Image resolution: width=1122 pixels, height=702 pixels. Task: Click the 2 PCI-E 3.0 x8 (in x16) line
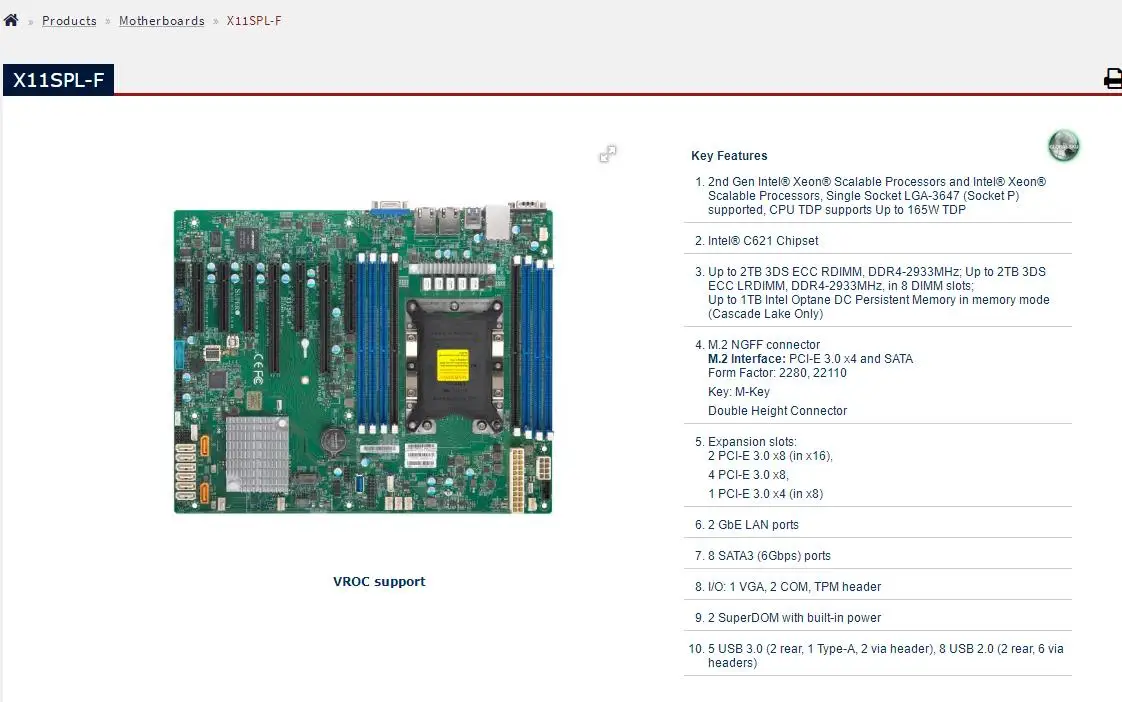point(770,456)
